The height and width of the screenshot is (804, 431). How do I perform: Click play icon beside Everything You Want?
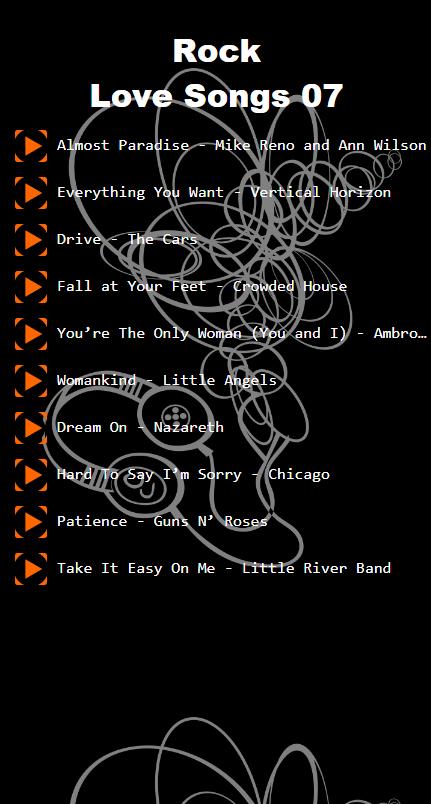(31, 193)
